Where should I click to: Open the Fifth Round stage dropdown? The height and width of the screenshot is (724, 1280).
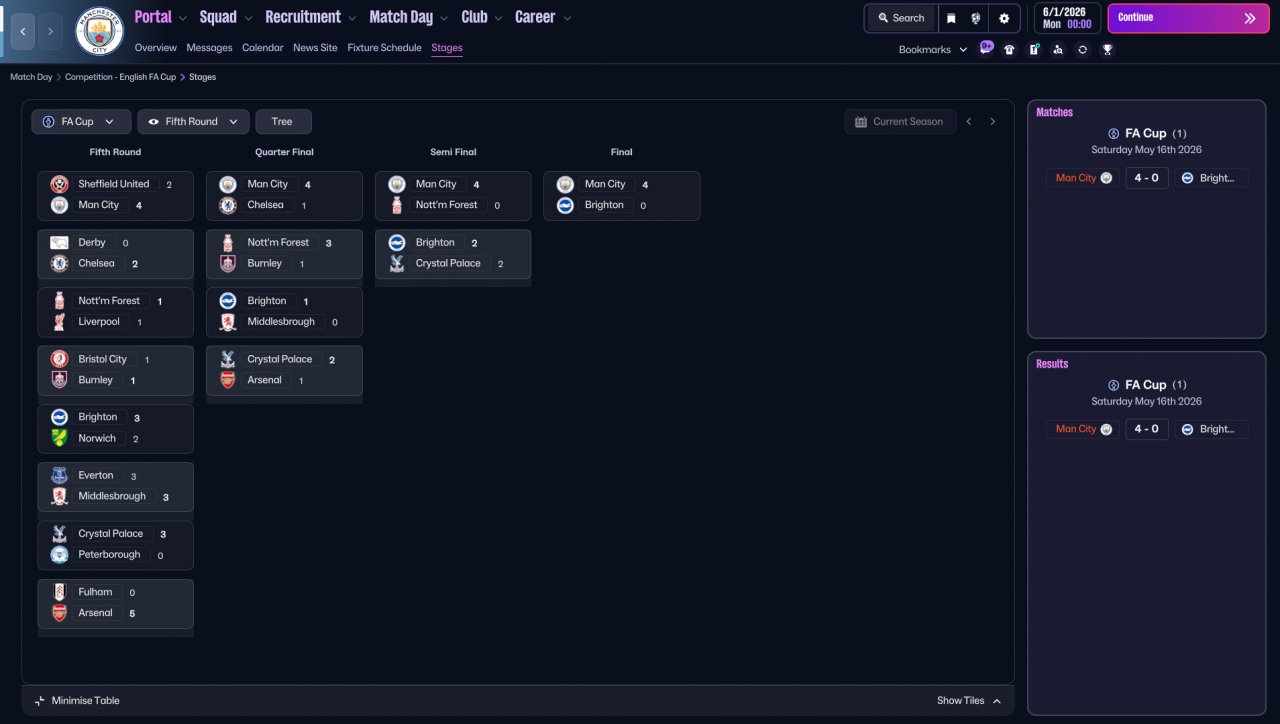click(x=193, y=122)
